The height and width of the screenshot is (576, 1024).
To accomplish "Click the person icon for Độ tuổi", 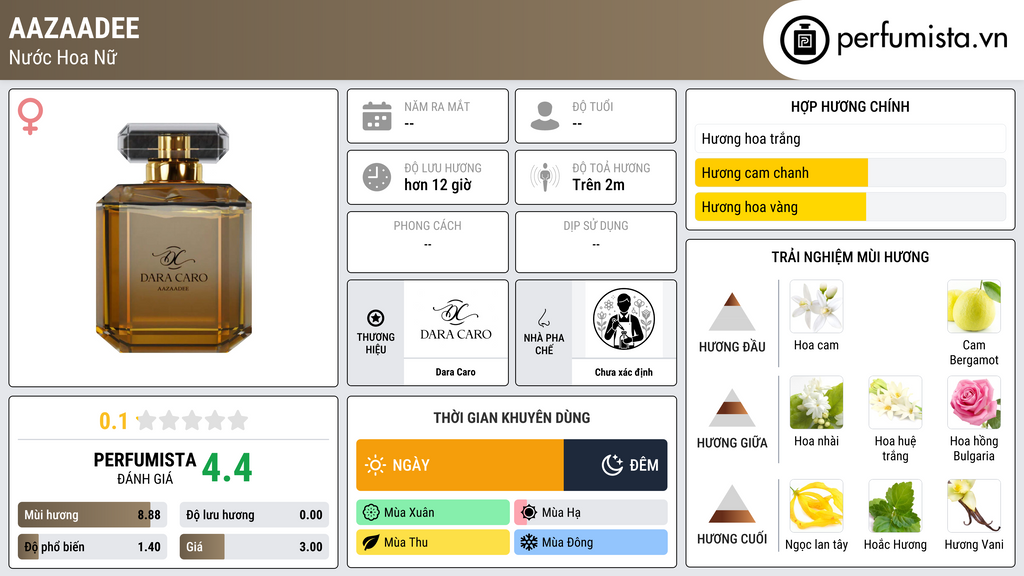I will pyautogui.click(x=545, y=116).
